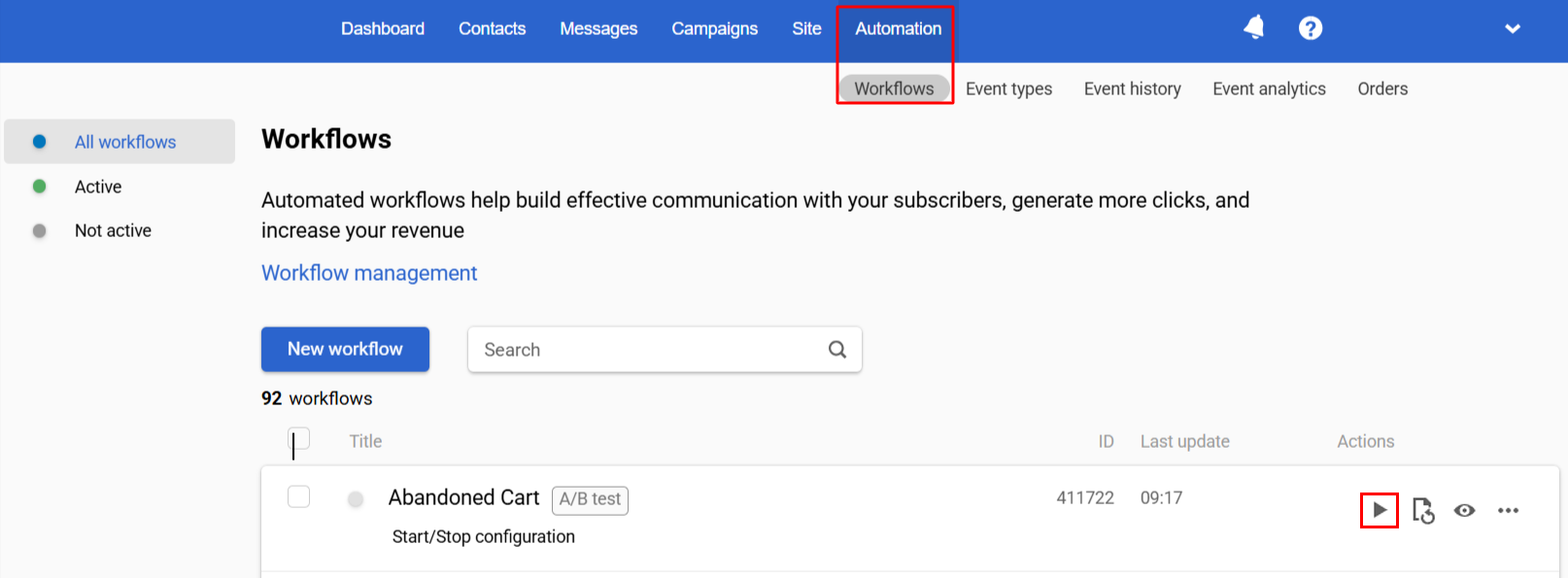
Task: Click workflow ID 411722
Action: click(1085, 497)
